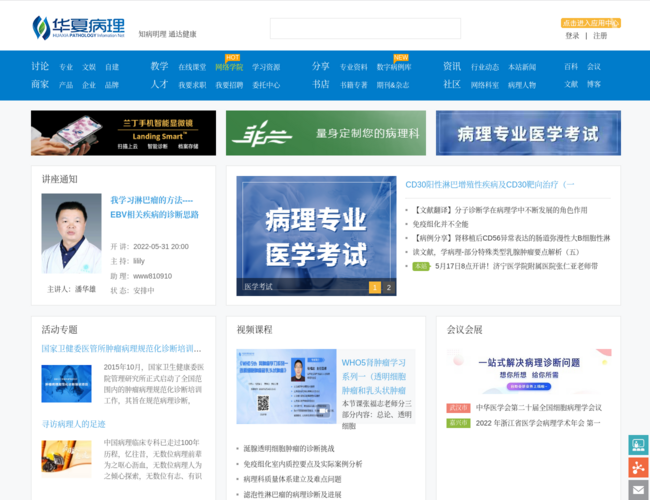Open the teal online classroom floating icon
This screenshot has height=500, width=650.
pyautogui.click(x=638, y=445)
